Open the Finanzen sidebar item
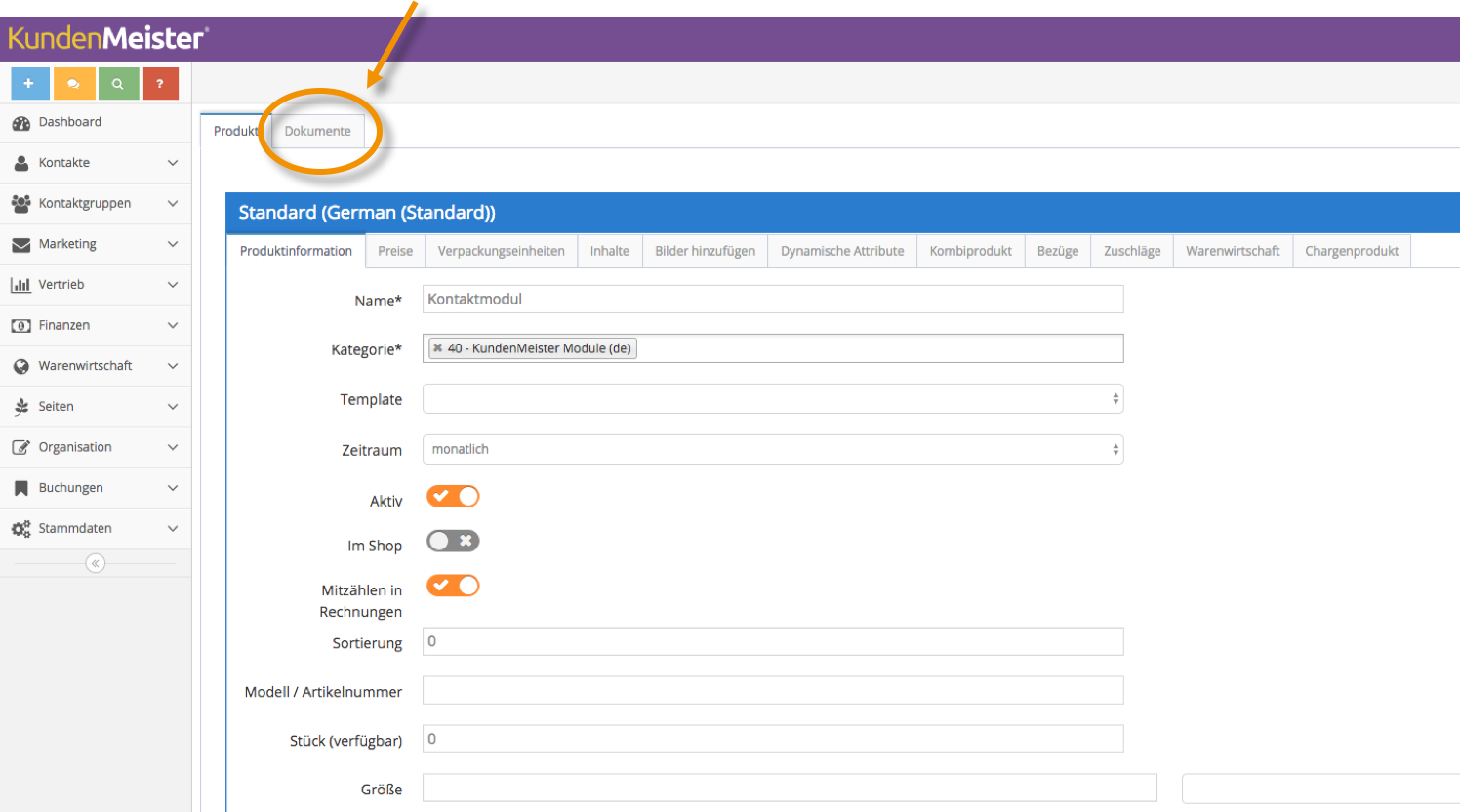1460x812 pixels. click(96, 326)
